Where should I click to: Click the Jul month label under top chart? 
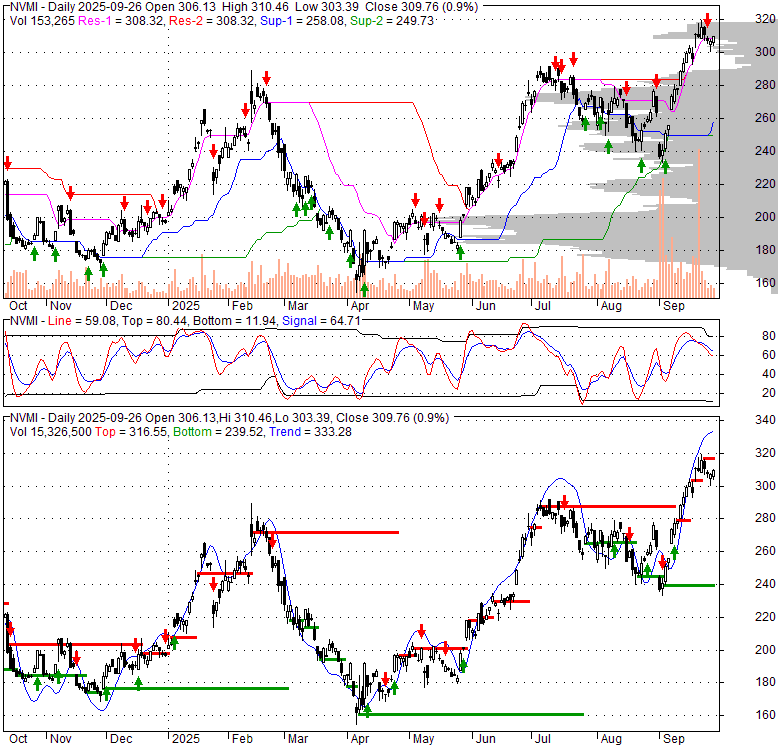point(542,306)
